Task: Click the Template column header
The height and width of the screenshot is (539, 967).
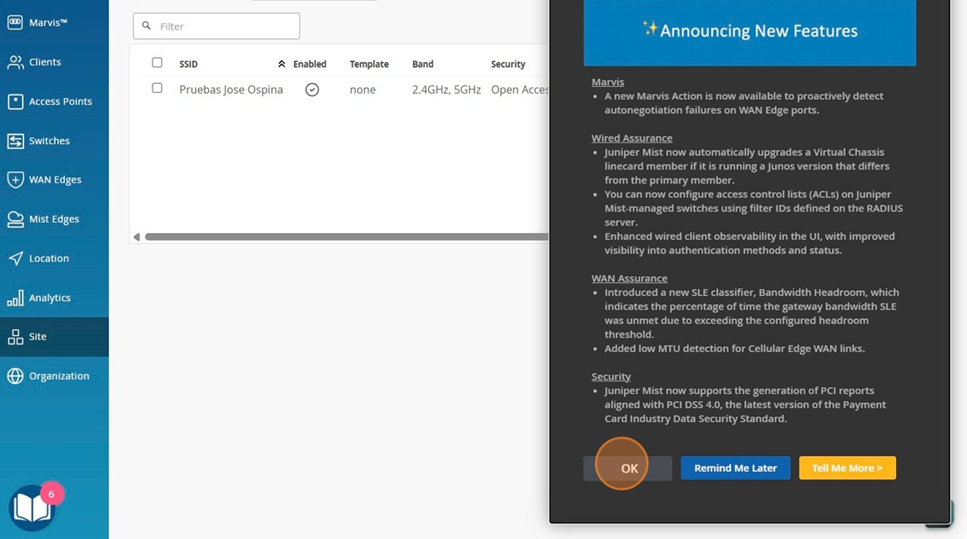Action: click(369, 64)
